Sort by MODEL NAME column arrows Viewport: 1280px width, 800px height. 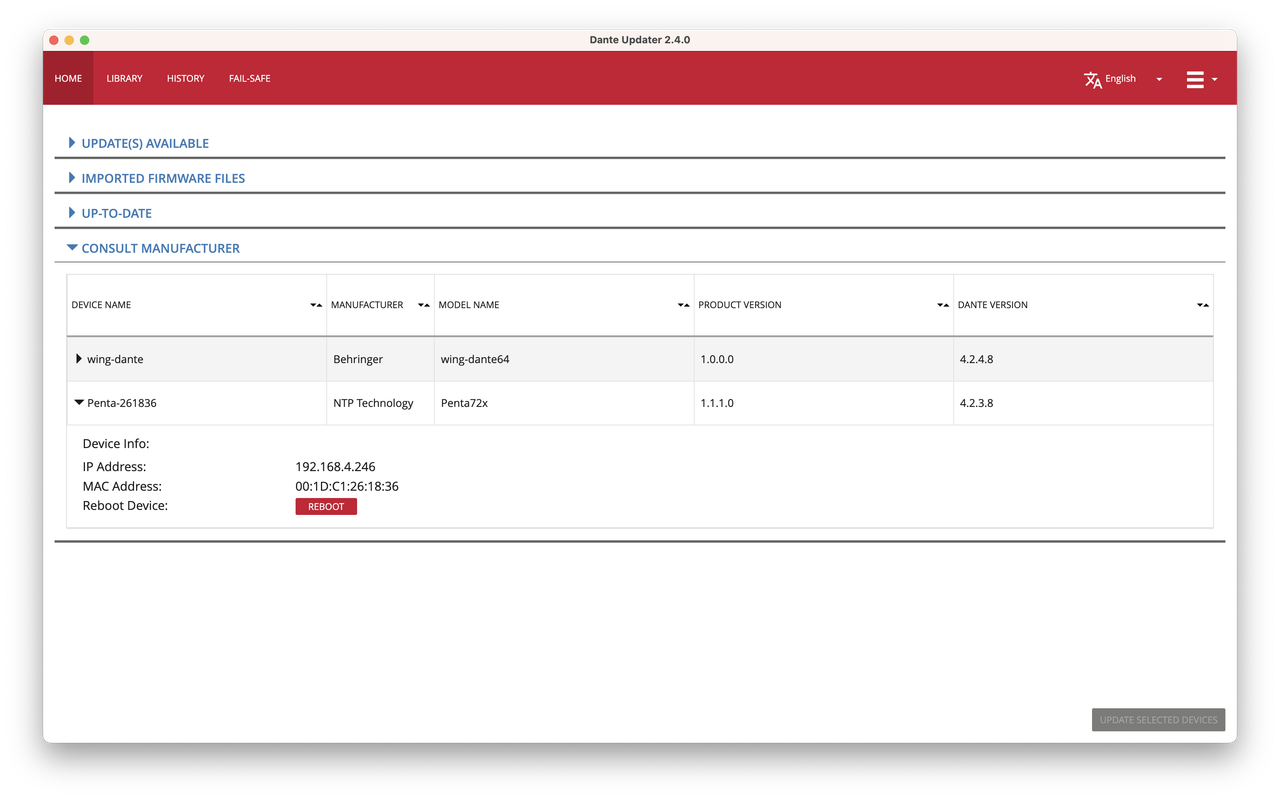[x=683, y=305]
